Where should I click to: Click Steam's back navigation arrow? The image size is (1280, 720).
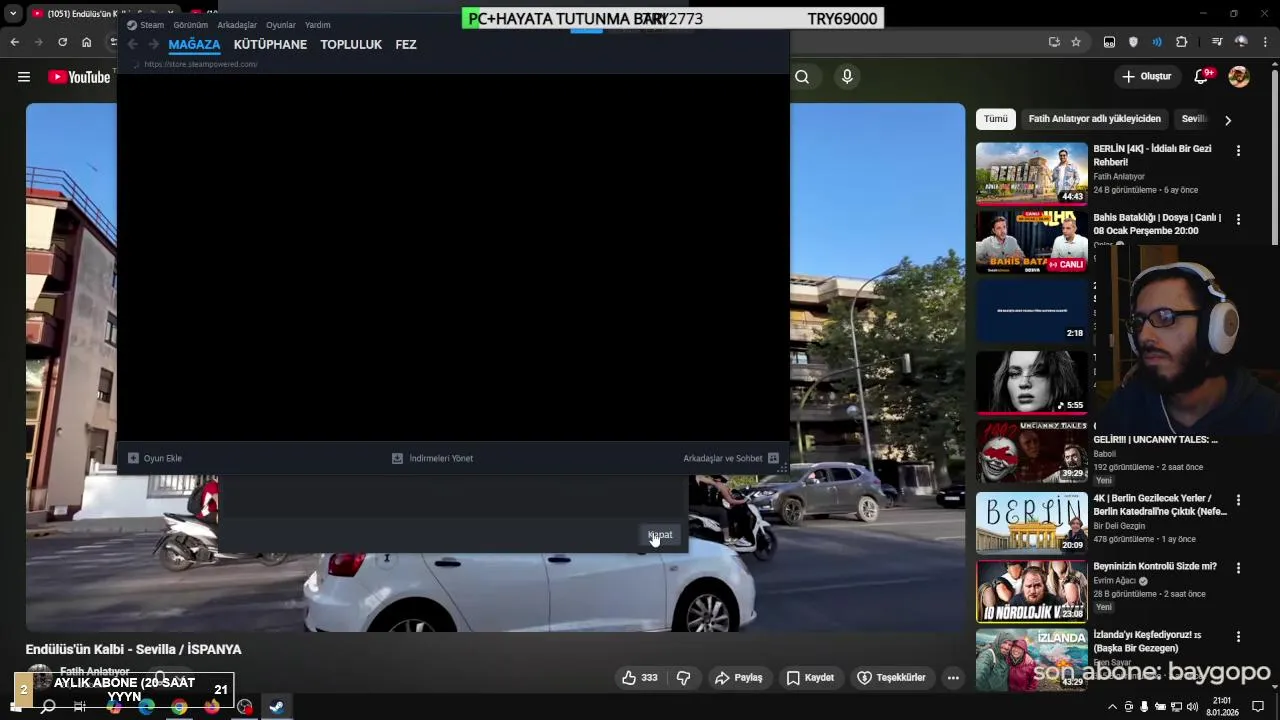tap(132, 44)
